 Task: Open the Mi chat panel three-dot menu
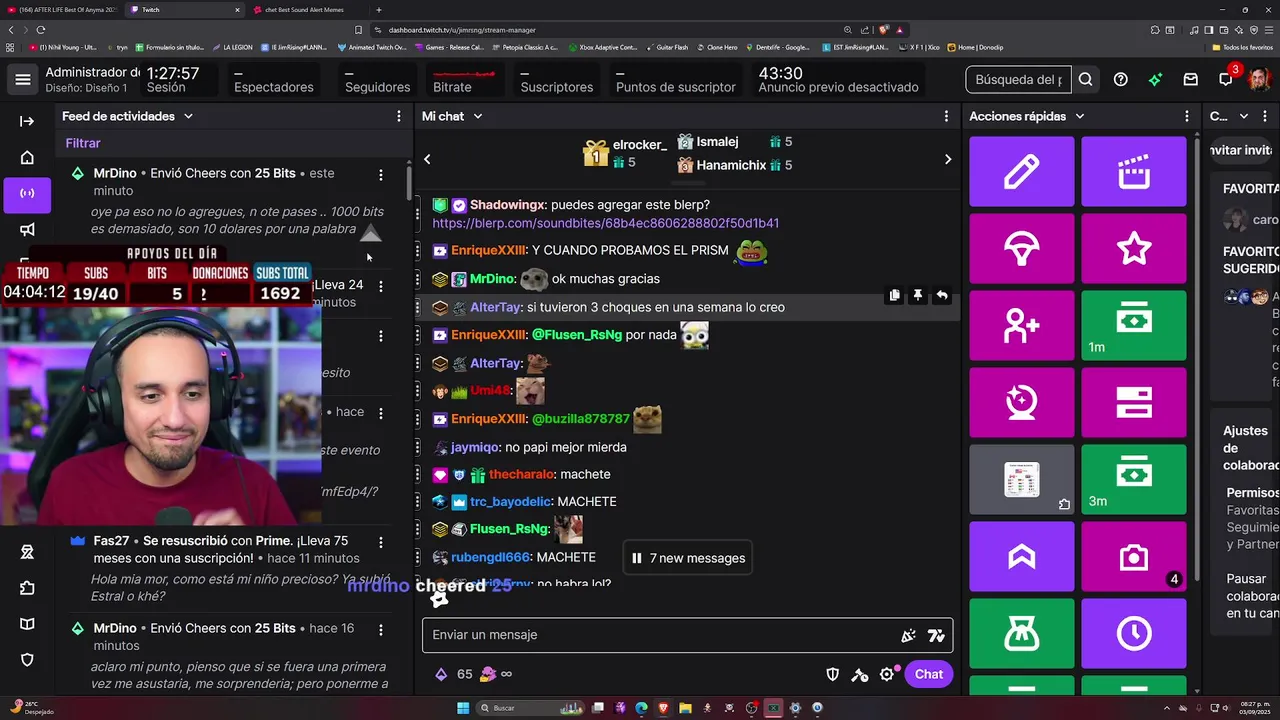tap(946, 117)
